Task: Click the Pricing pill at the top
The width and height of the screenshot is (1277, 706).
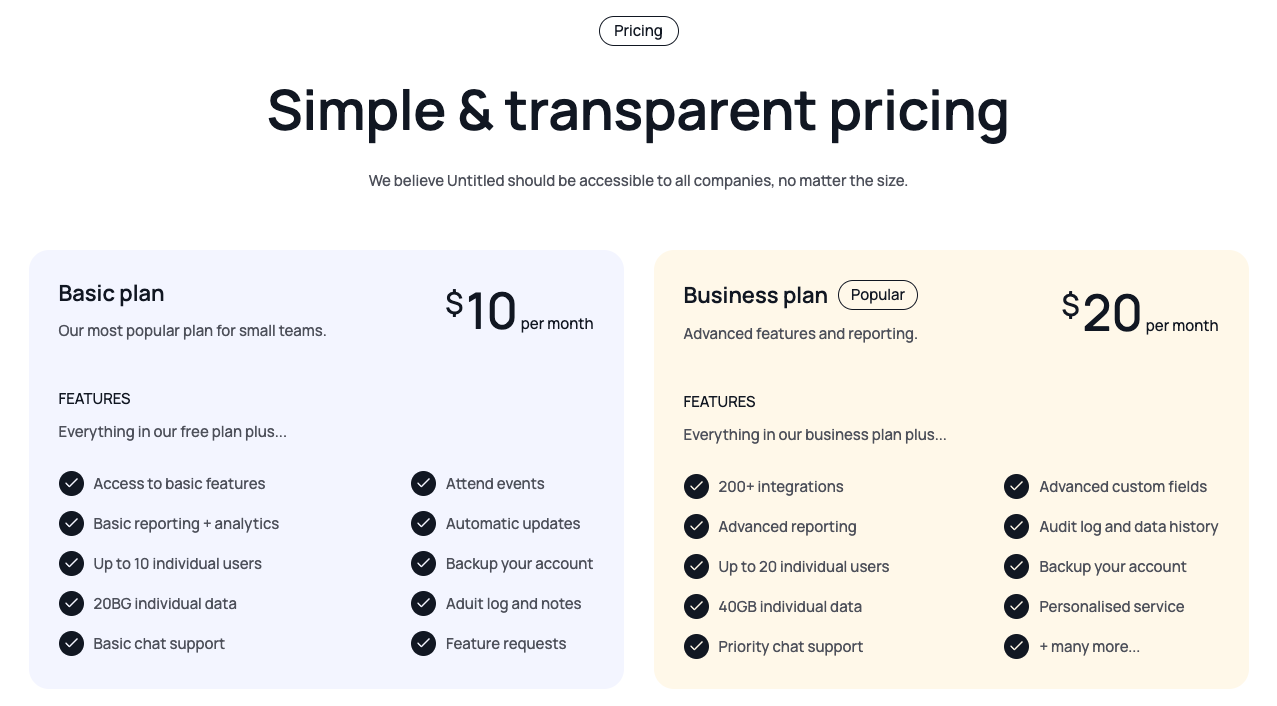Action: pos(638,31)
